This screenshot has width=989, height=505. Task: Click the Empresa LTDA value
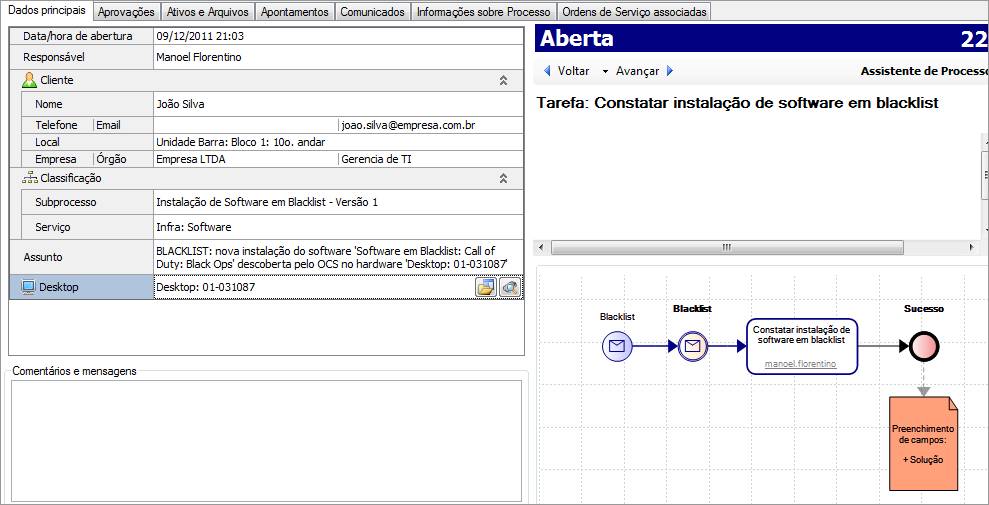(x=190, y=160)
